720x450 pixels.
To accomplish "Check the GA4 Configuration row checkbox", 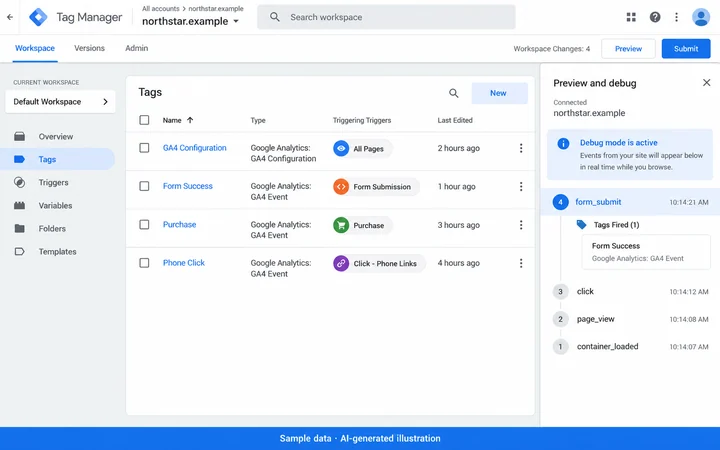I will 144,148.
